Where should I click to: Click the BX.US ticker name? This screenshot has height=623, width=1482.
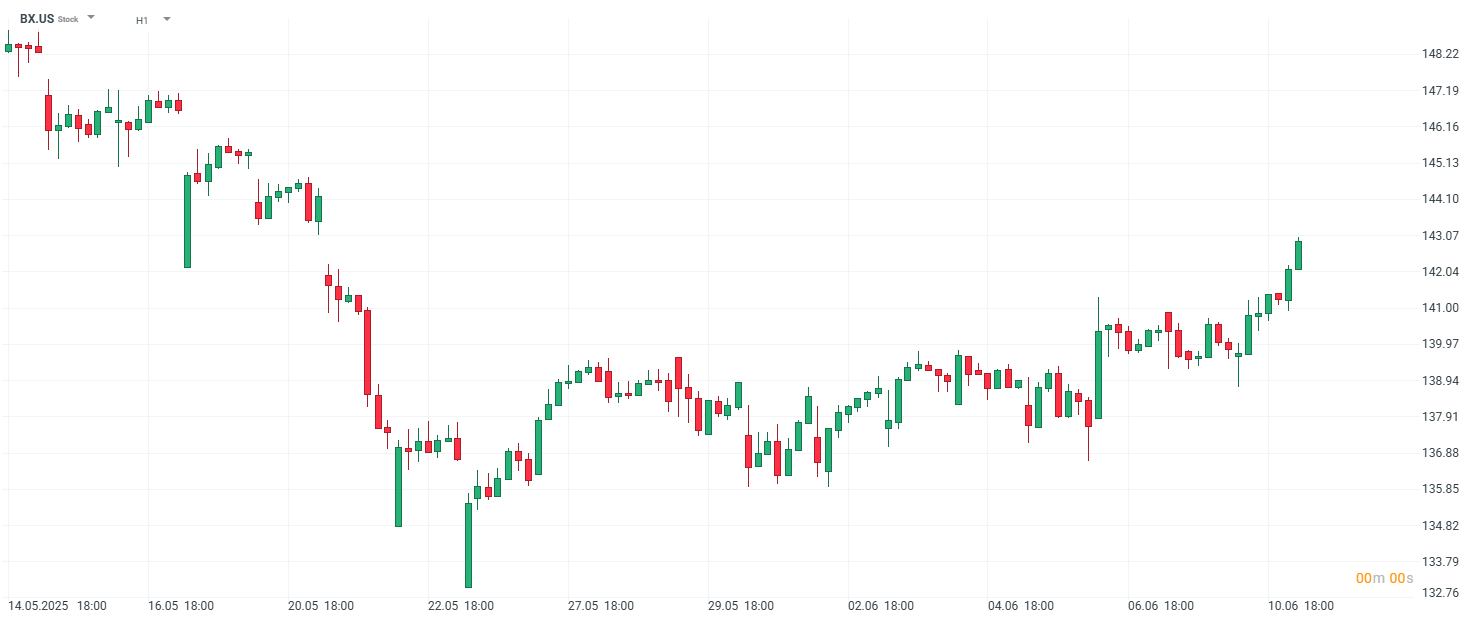click(x=37, y=19)
